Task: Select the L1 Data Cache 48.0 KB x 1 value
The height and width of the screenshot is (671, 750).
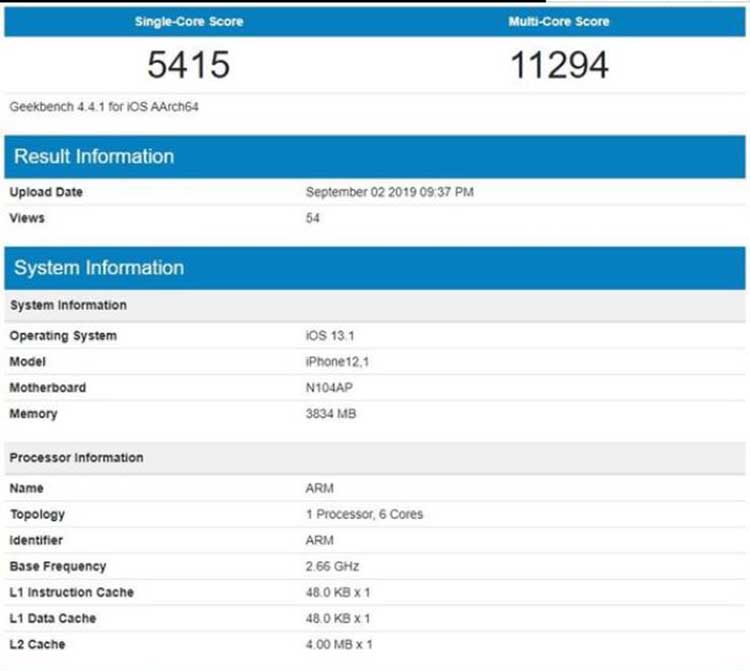Action: [338, 618]
